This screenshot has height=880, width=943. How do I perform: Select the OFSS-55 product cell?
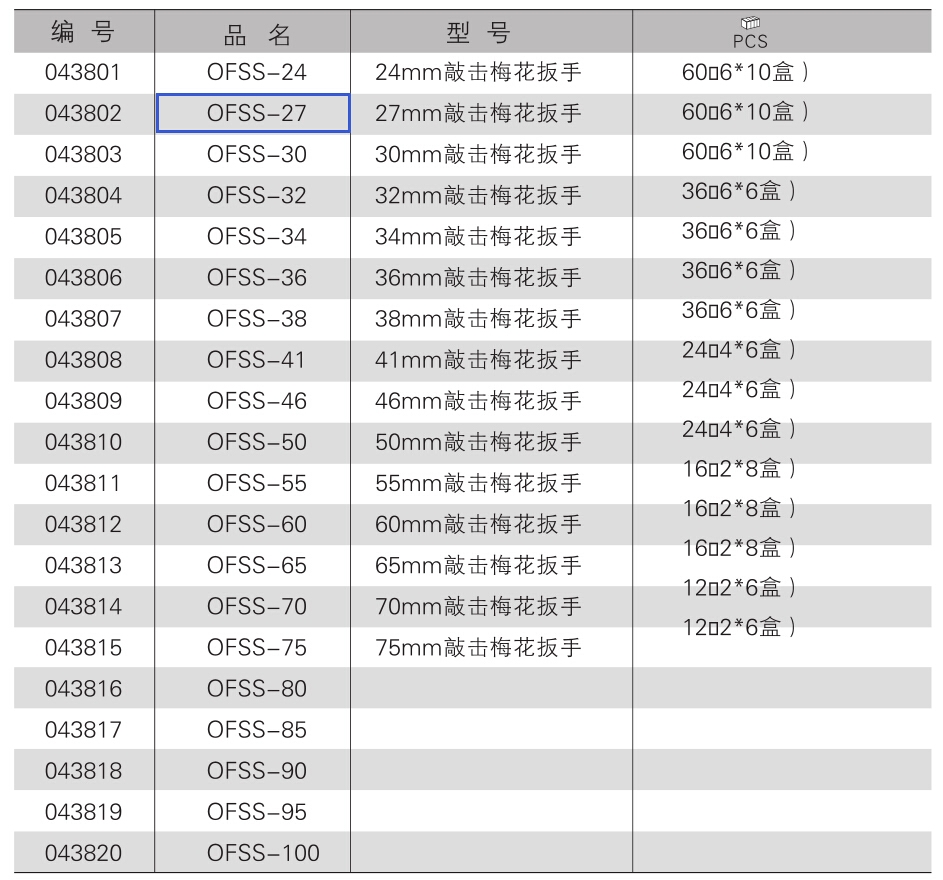(x=257, y=483)
